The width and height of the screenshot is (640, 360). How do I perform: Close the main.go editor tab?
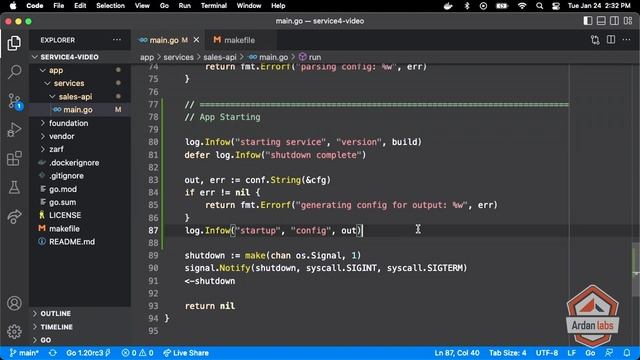click(x=196, y=40)
